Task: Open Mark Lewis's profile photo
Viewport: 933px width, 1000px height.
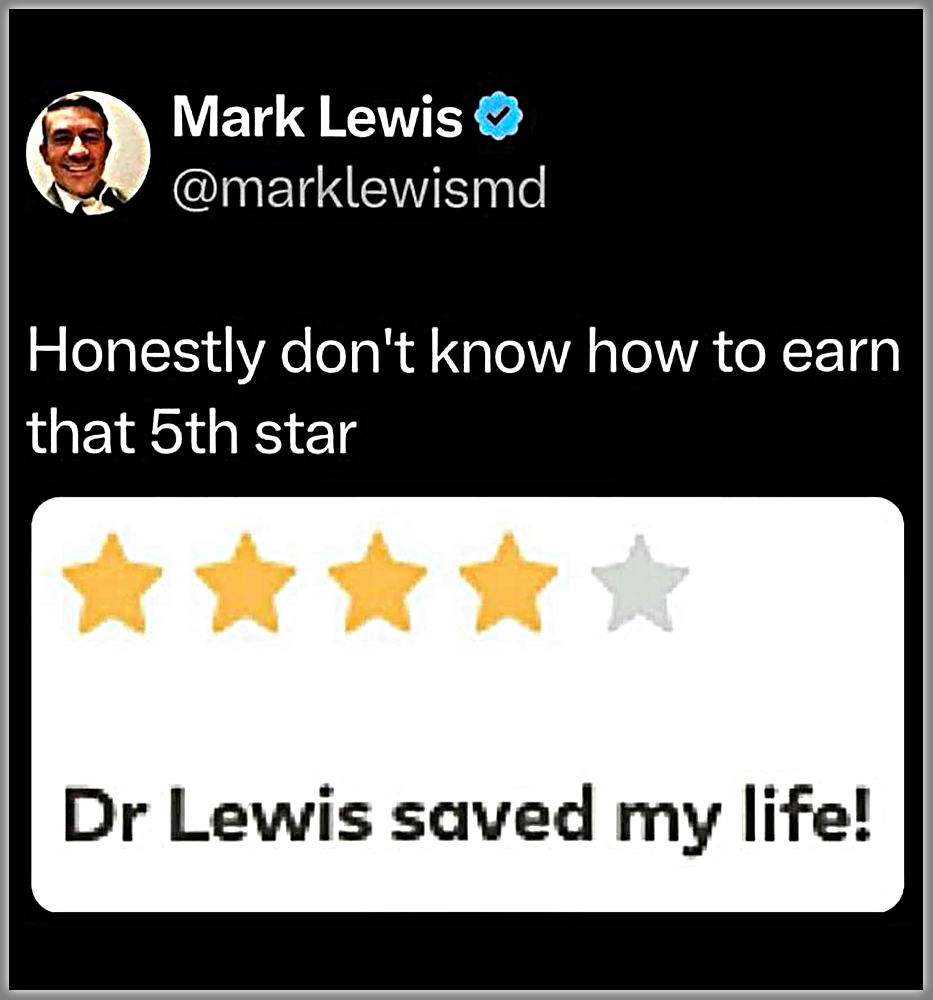Action: (88, 152)
